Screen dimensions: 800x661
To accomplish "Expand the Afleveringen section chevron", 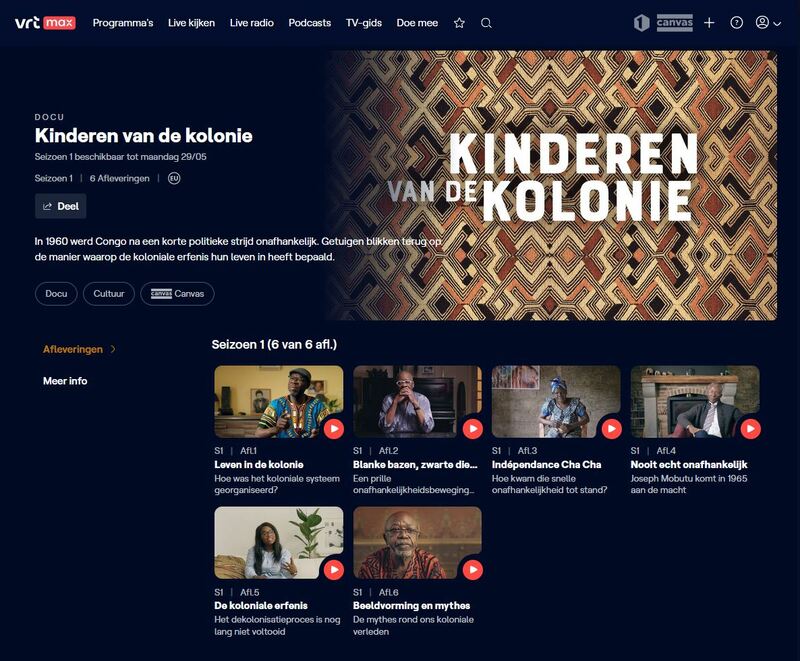I will pos(113,349).
